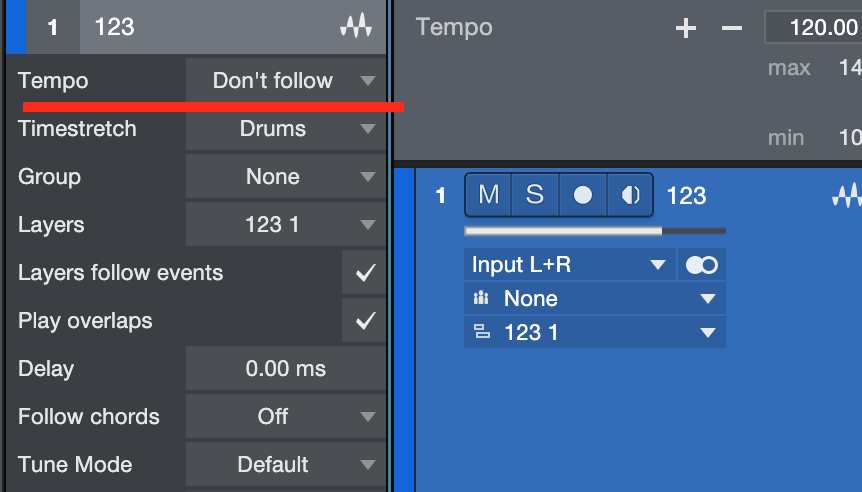Viewport: 862px width, 492px height.
Task: Open Tempo mode Don't follow dropdown
Action: (285, 81)
